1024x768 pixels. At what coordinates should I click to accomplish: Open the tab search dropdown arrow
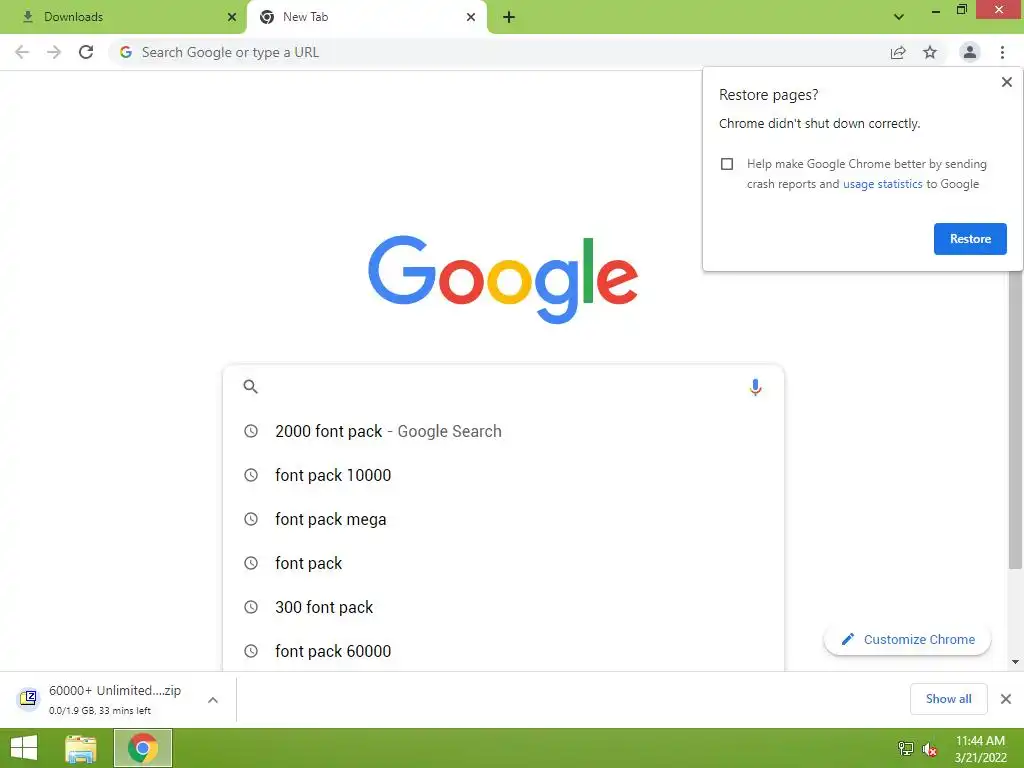[899, 17]
